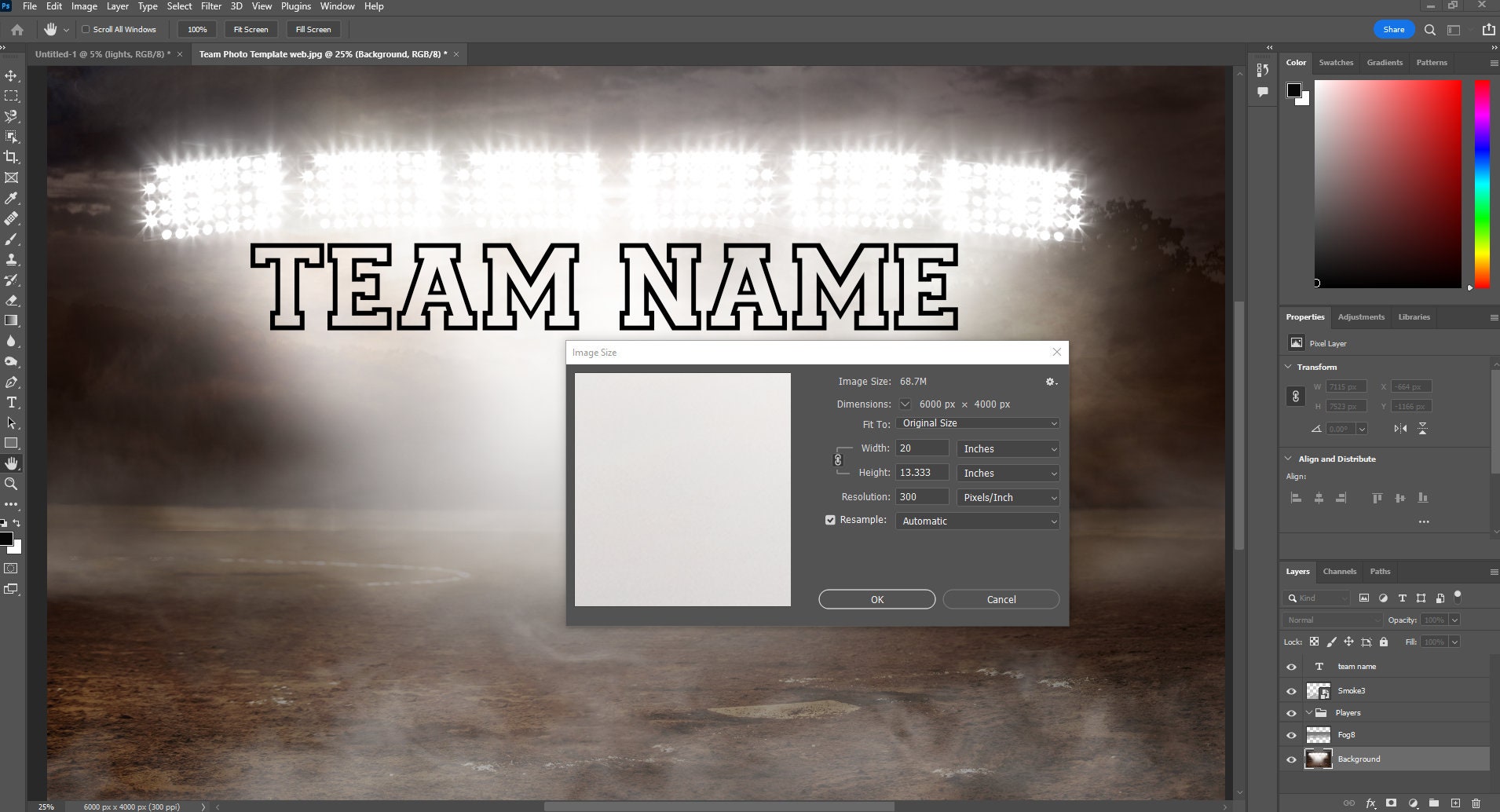Hide the Fog8 layer
Screen dimensions: 1500x812
coord(1293,735)
